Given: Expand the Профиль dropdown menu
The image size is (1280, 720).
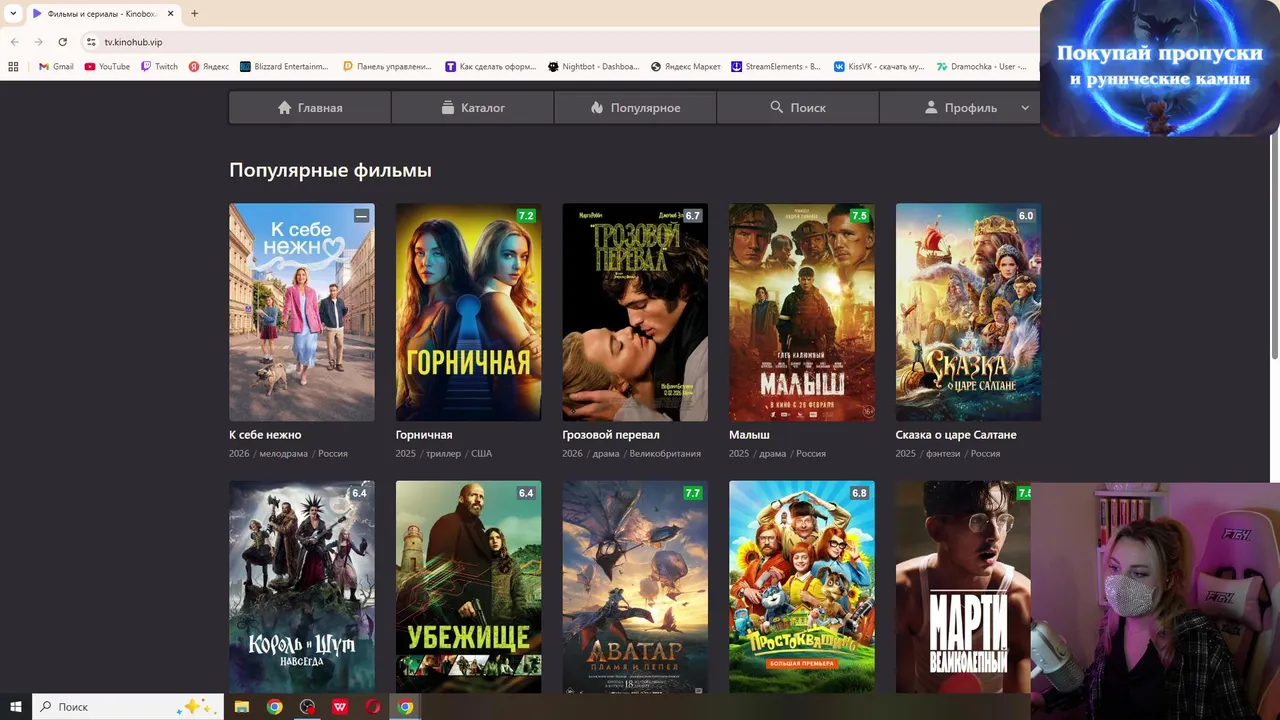Looking at the screenshot, I should tap(960, 108).
